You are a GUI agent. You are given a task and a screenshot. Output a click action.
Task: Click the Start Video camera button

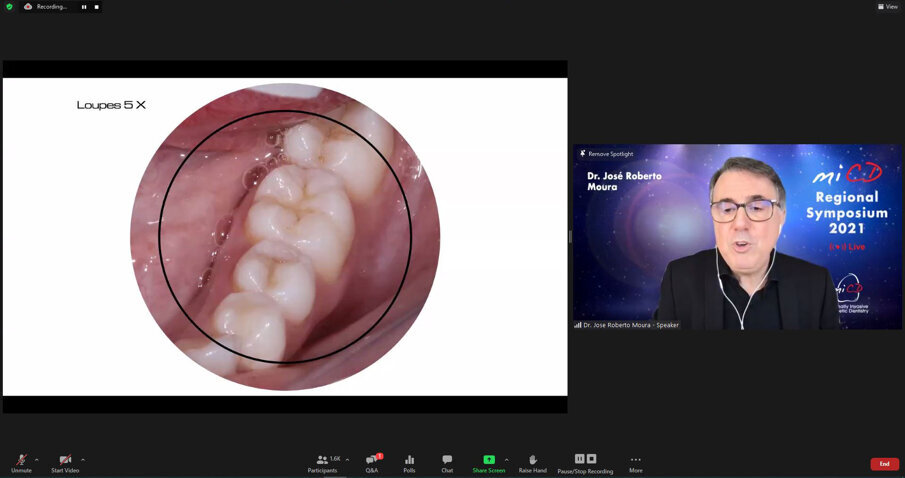click(x=65, y=463)
